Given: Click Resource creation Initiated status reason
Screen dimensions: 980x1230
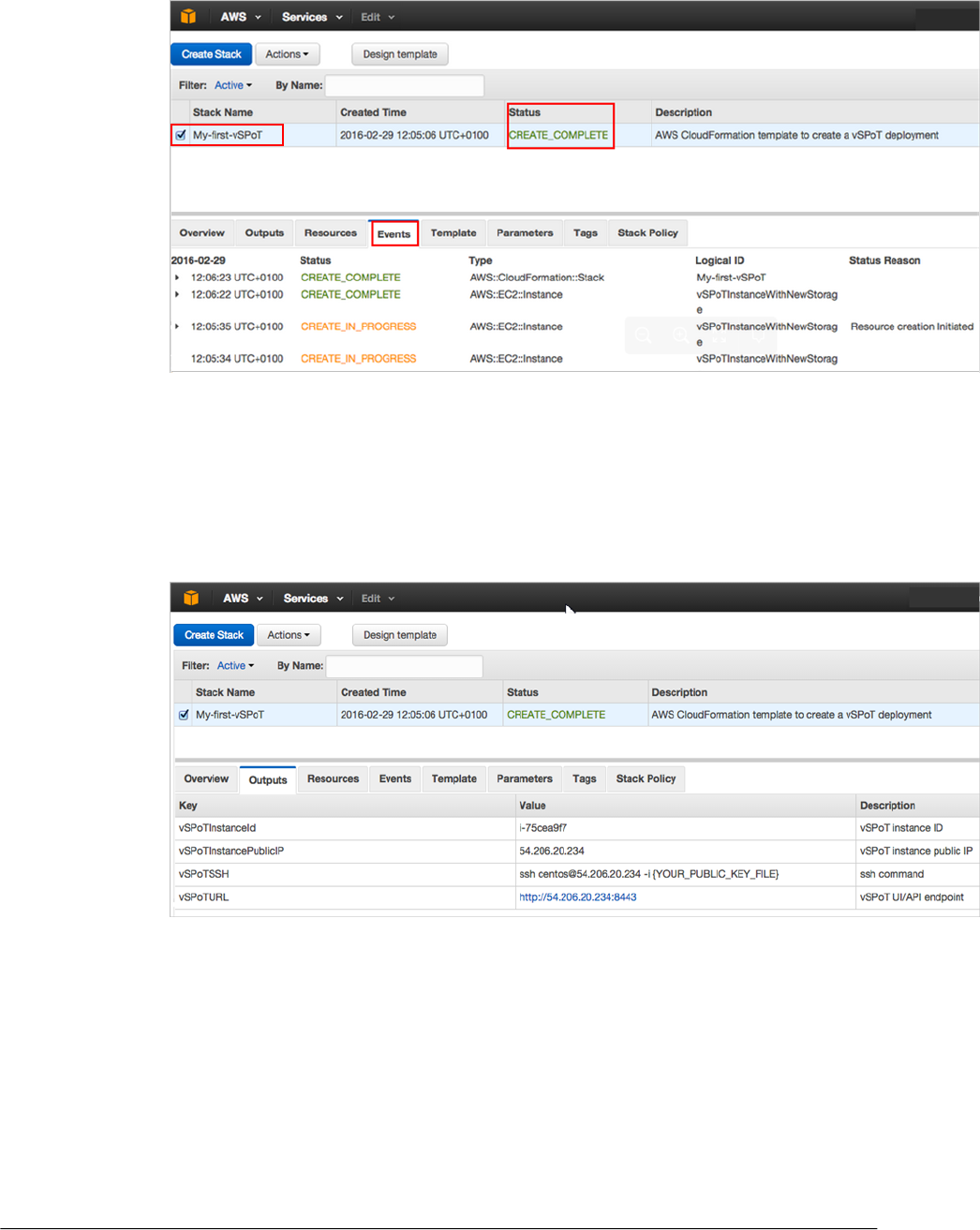Looking at the screenshot, I should 912,326.
